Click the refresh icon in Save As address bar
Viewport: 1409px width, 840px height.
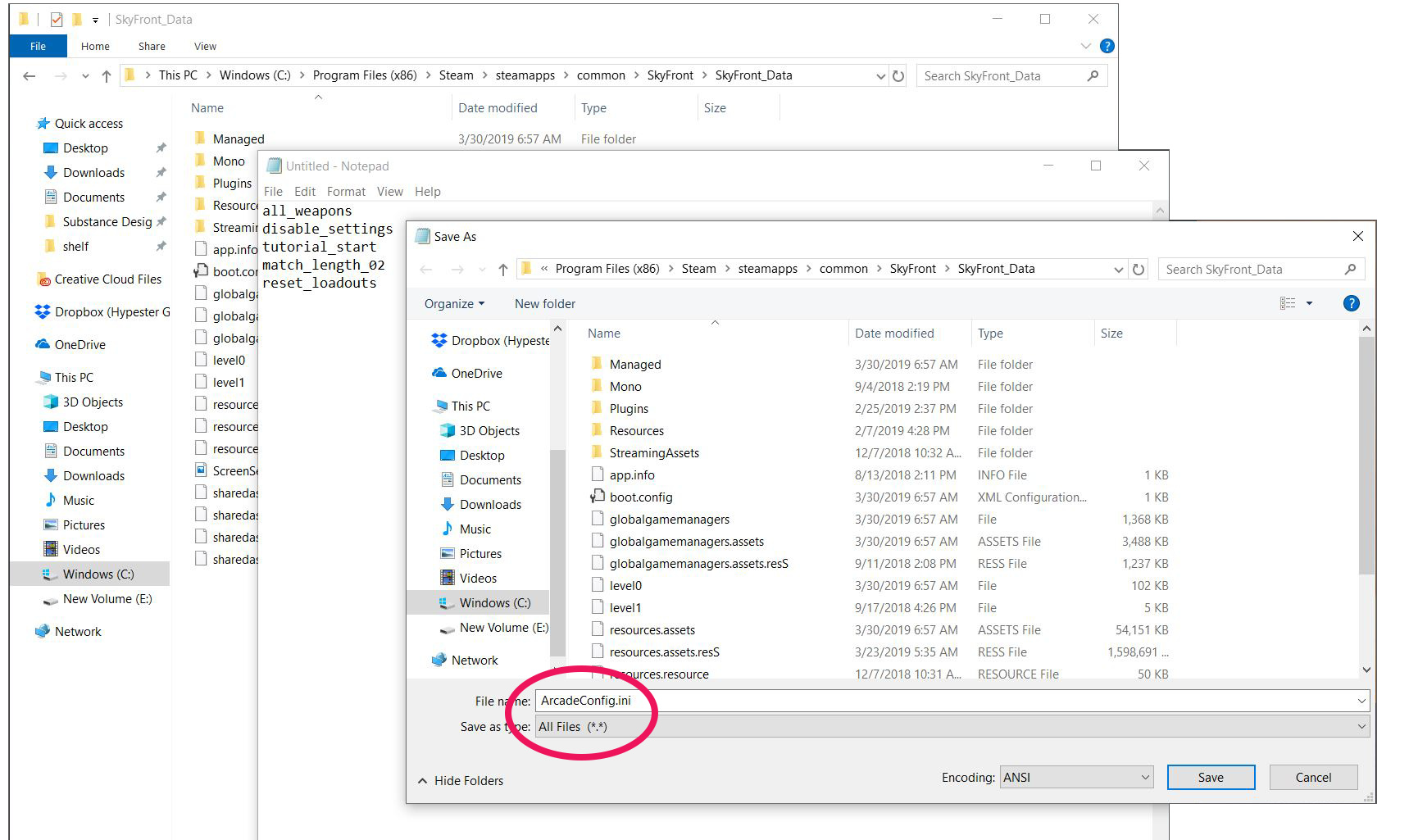1139,269
